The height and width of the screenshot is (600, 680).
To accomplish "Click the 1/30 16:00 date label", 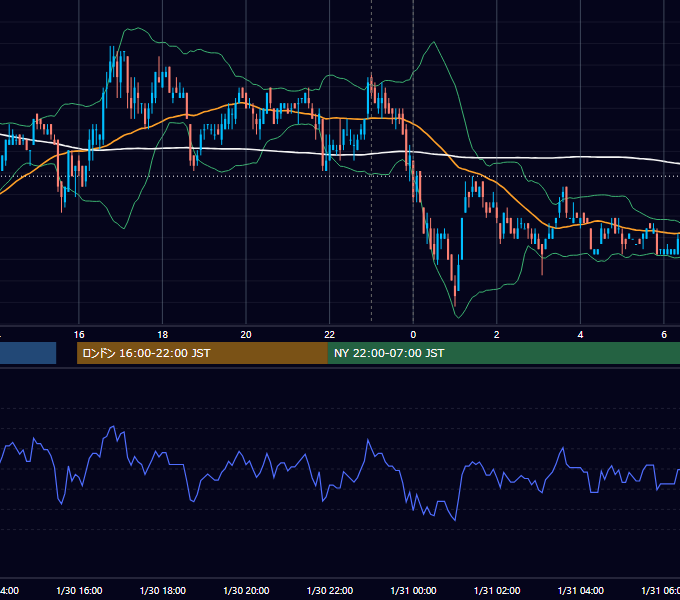I will coord(79,590).
